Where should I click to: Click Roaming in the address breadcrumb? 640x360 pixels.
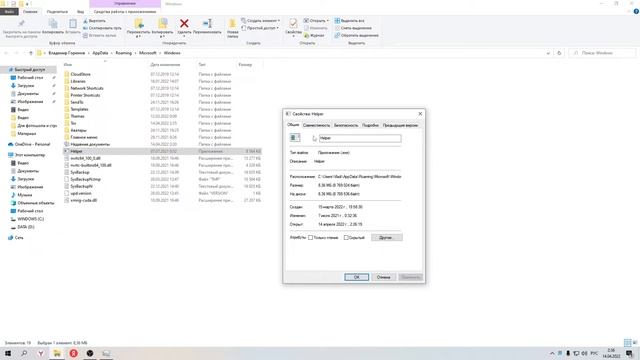[x=123, y=53]
